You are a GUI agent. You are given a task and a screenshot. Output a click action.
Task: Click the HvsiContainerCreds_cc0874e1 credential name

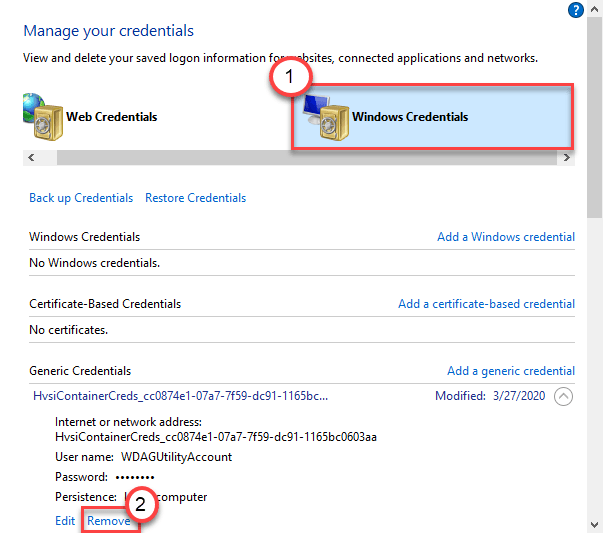coord(180,396)
